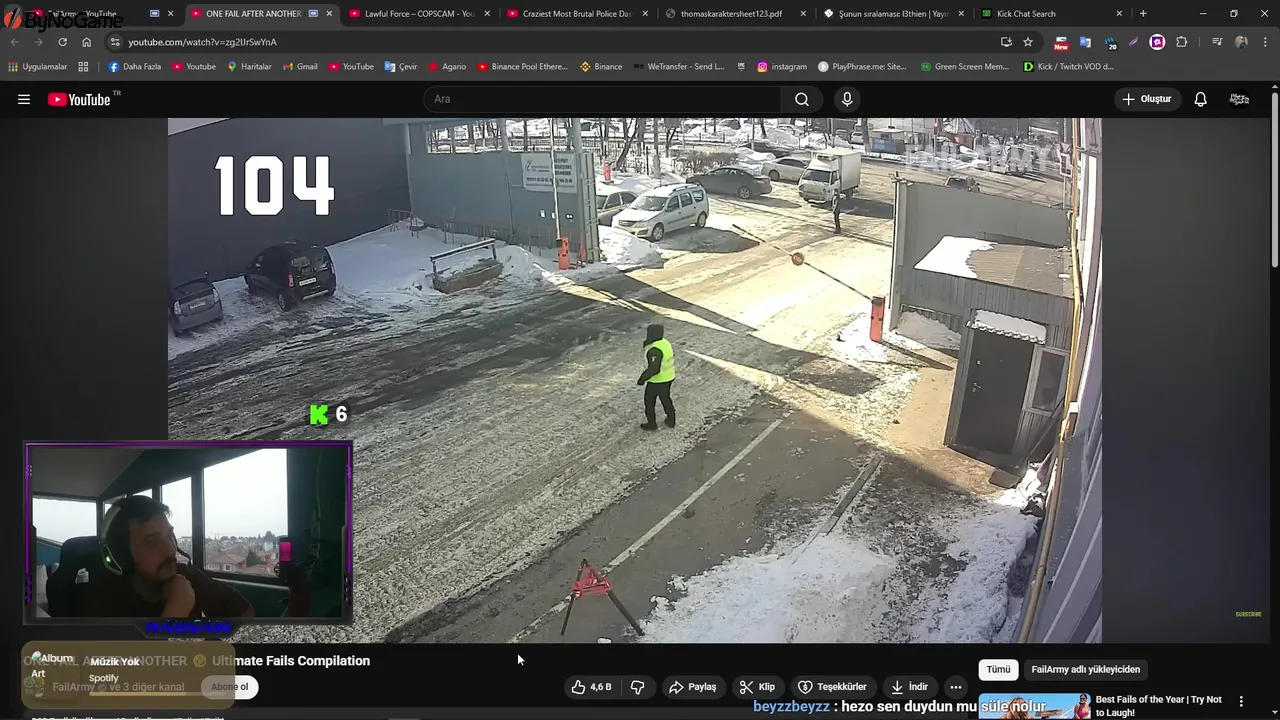Open the purple feather extension
Screen dimensions: 1280x720
[x=1133, y=42]
